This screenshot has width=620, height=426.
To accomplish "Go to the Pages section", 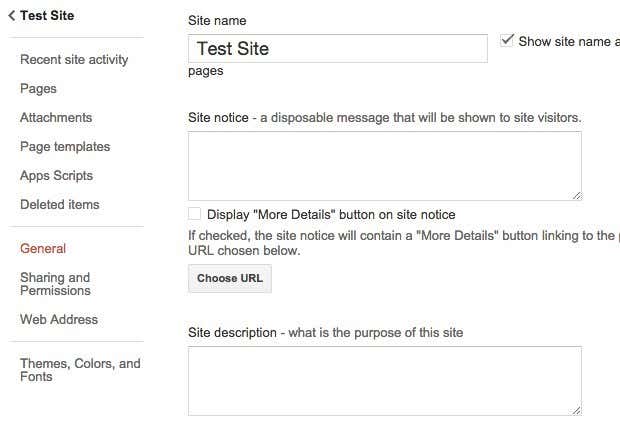I will (38, 89).
